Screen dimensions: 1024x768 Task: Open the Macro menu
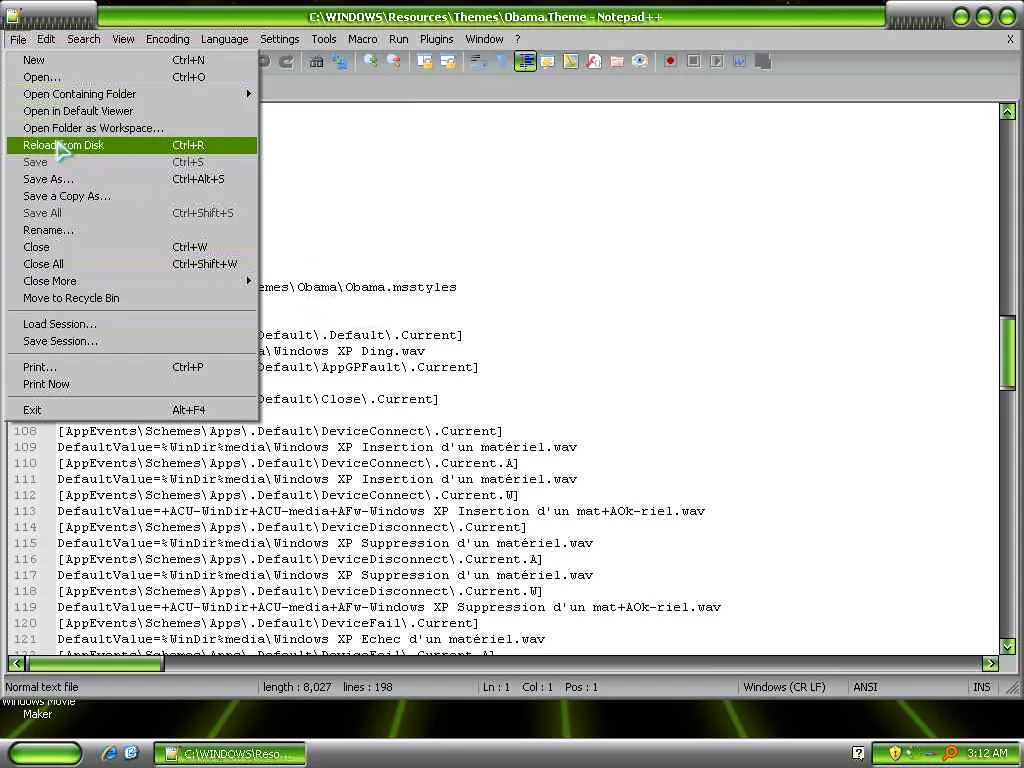tap(362, 39)
